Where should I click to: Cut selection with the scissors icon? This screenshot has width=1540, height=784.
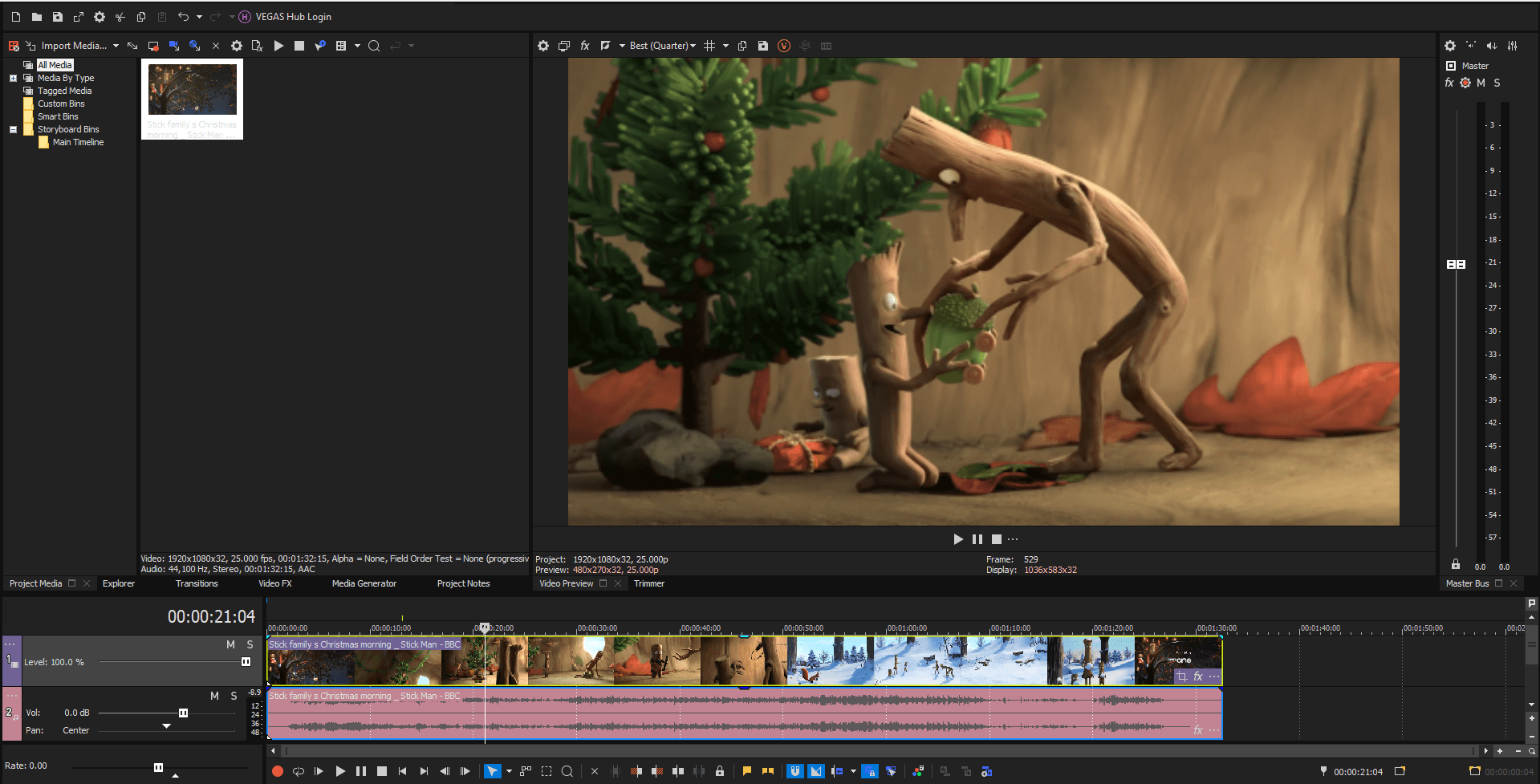120,17
